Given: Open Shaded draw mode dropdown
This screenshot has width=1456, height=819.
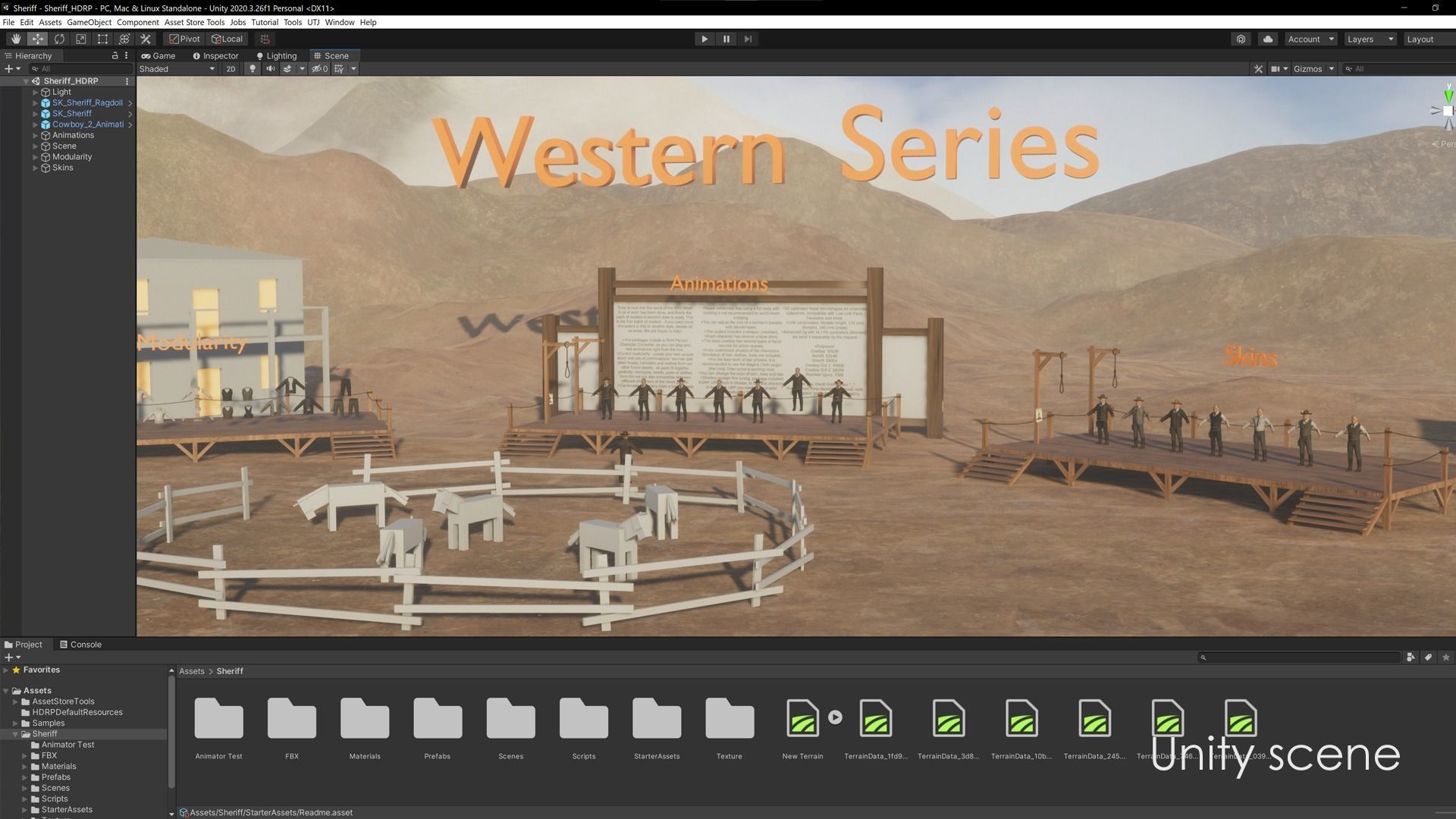Looking at the screenshot, I should point(177,68).
